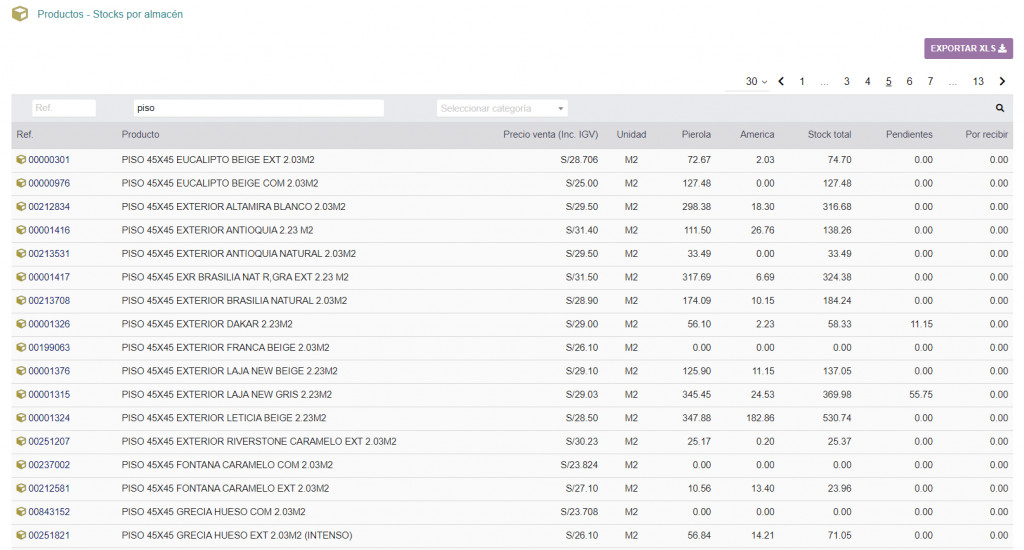Open product reference 00000976
The width and height of the screenshot is (1024, 550).
click(49, 183)
